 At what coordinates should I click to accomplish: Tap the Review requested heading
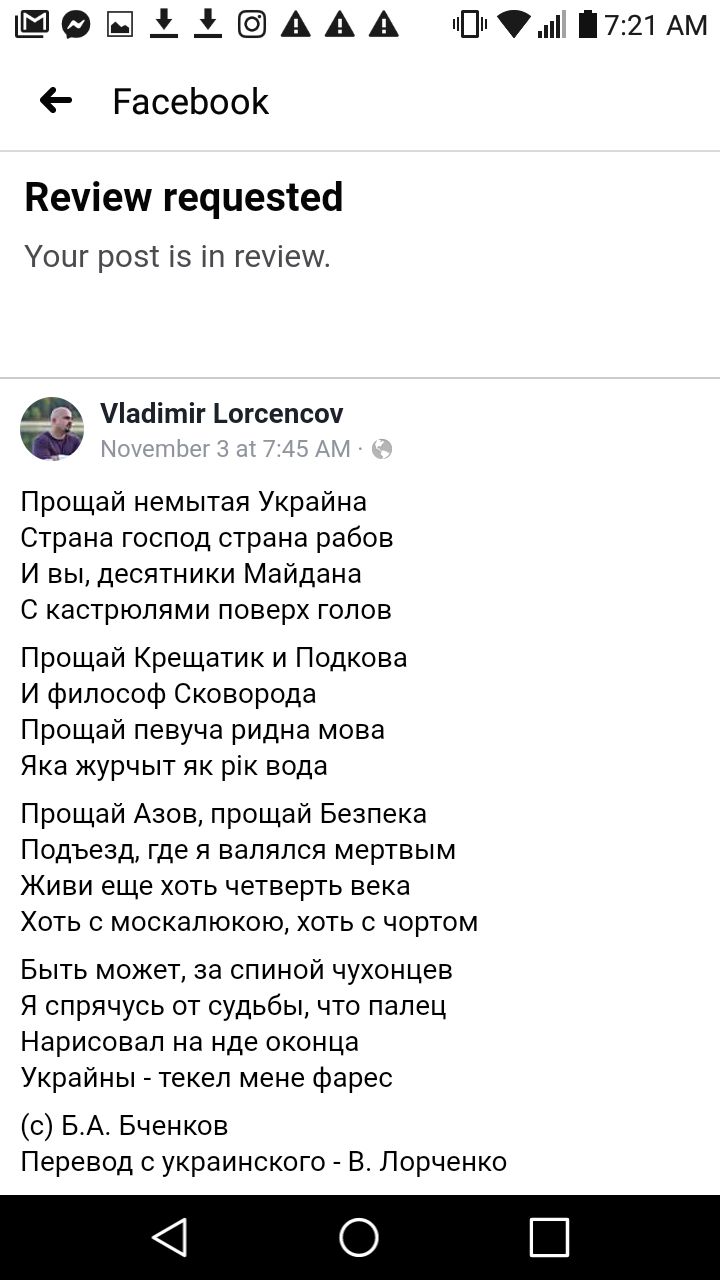184,197
